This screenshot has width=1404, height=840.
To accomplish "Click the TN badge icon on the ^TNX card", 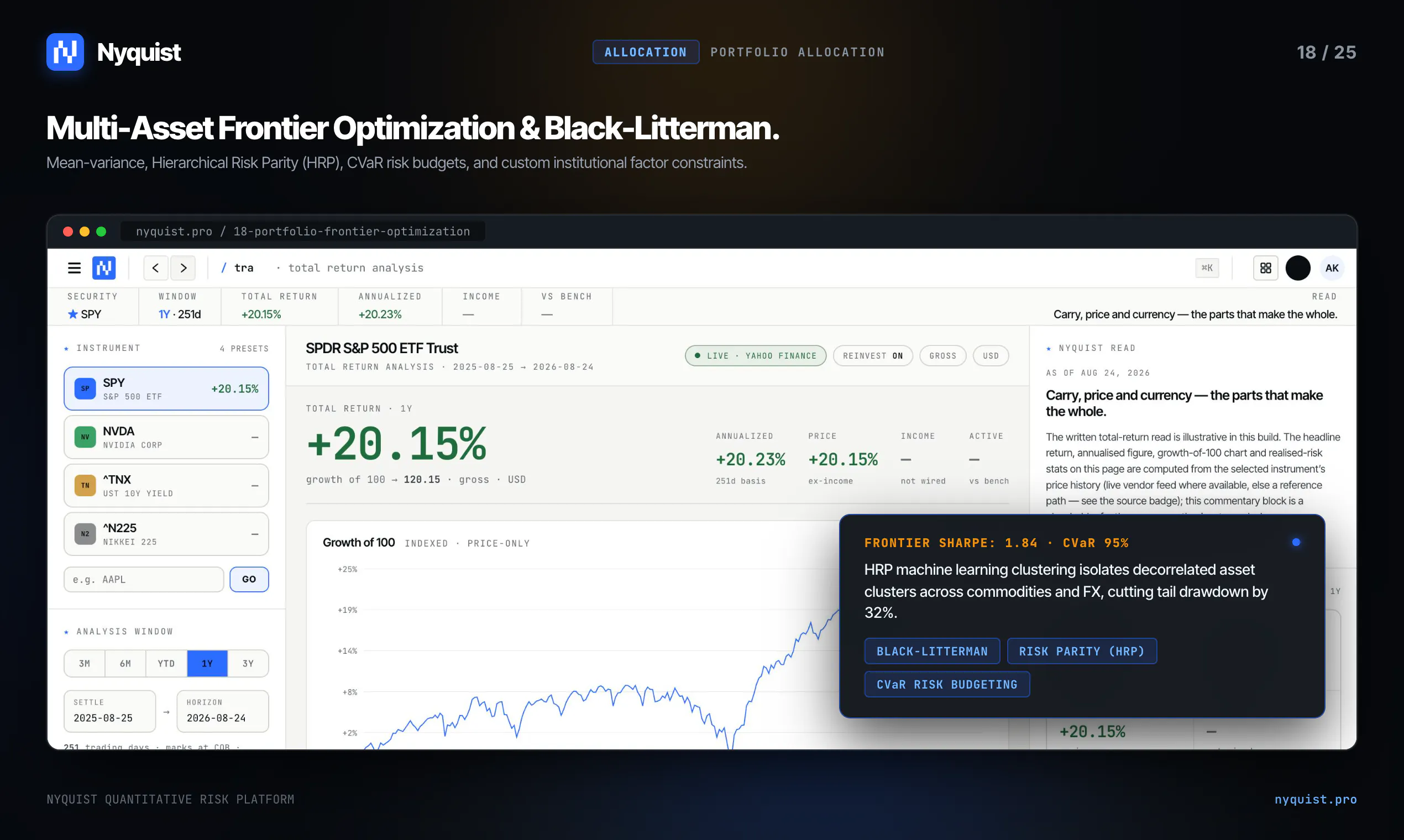I will (x=85, y=485).
